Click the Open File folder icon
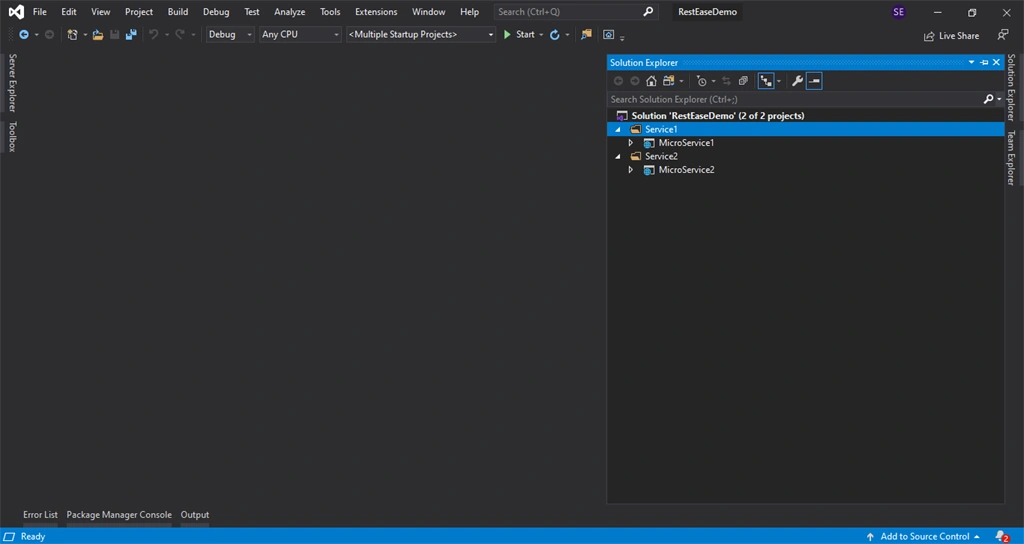Screen dimensions: 1024x544 (x=97, y=35)
